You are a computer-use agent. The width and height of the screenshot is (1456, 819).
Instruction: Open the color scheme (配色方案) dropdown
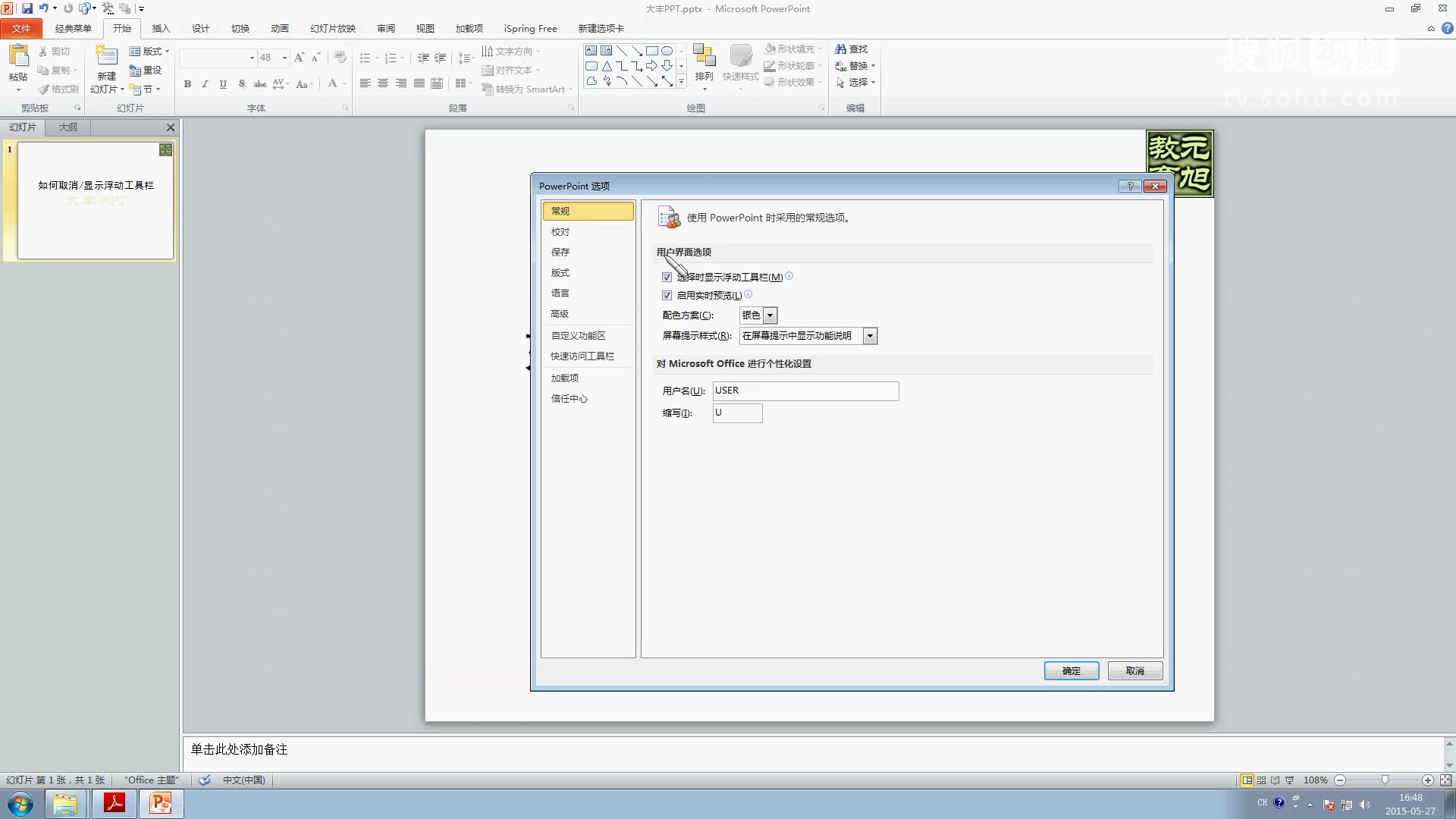(770, 315)
